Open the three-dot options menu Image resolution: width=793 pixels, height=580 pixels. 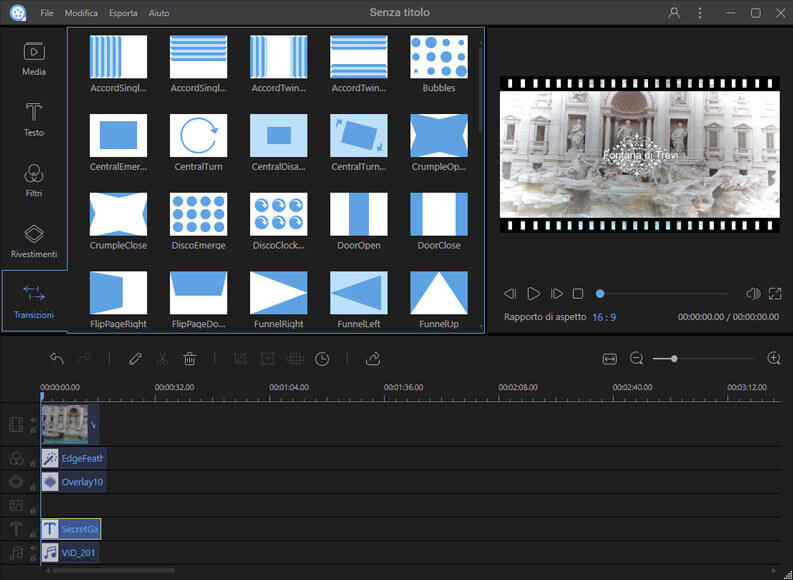(700, 13)
